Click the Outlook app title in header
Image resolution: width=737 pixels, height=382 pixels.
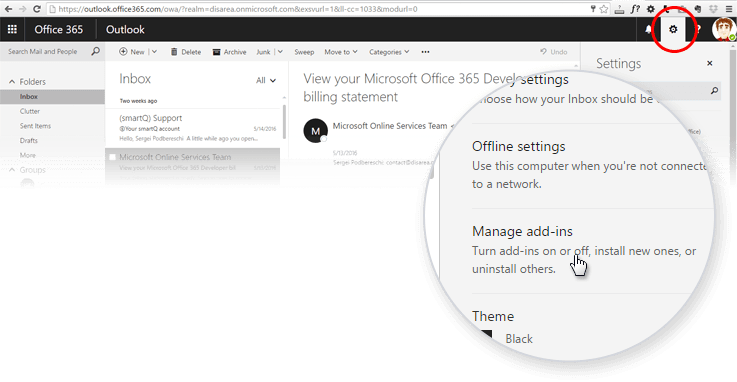click(x=125, y=30)
